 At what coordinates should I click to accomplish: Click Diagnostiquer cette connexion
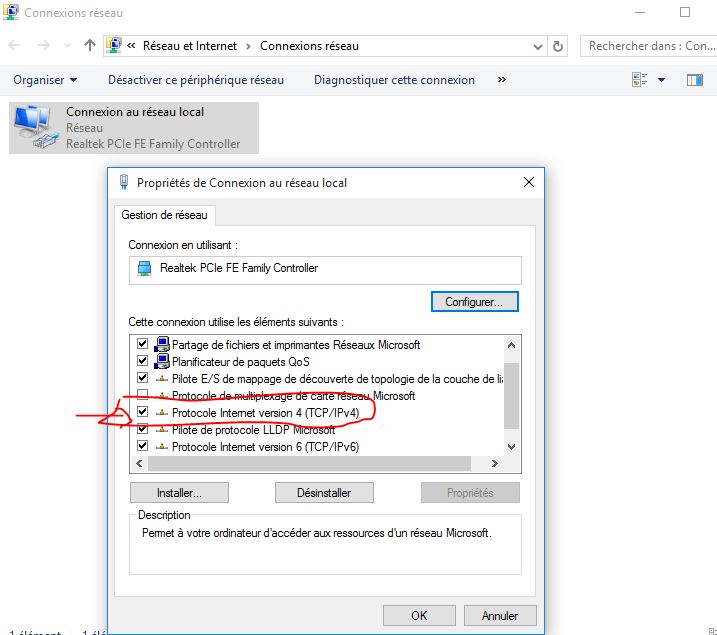pos(394,80)
